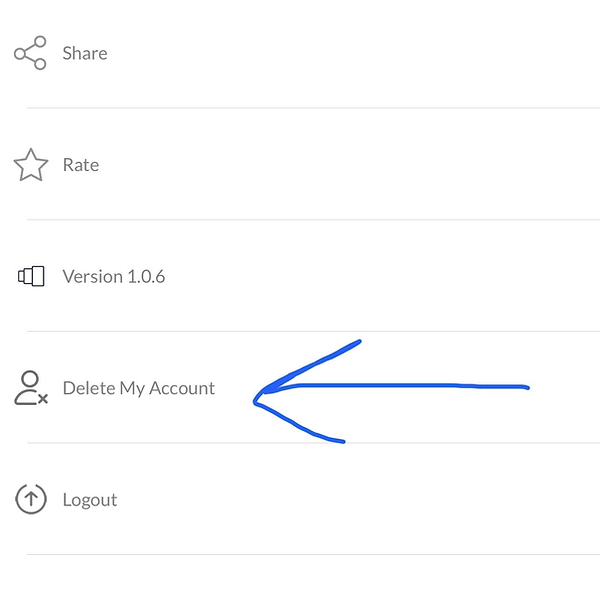The height and width of the screenshot is (590, 600).
Task: Open the Share menu entry
Action: click(x=300, y=53)
